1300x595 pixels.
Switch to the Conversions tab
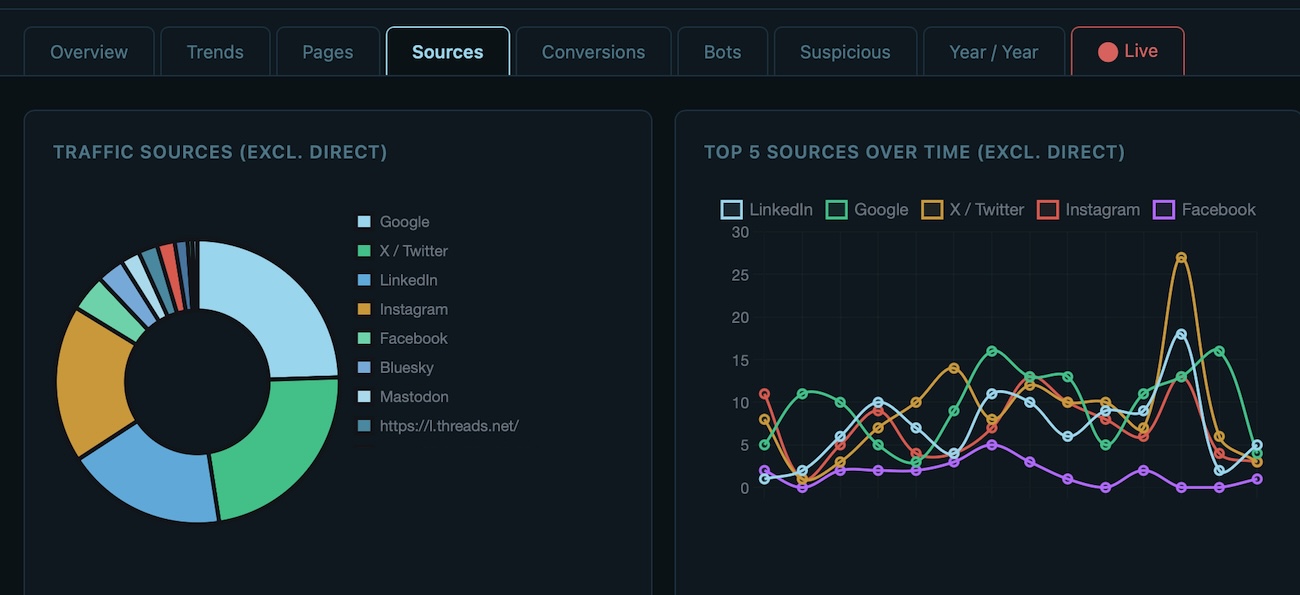tap(593, 51)
